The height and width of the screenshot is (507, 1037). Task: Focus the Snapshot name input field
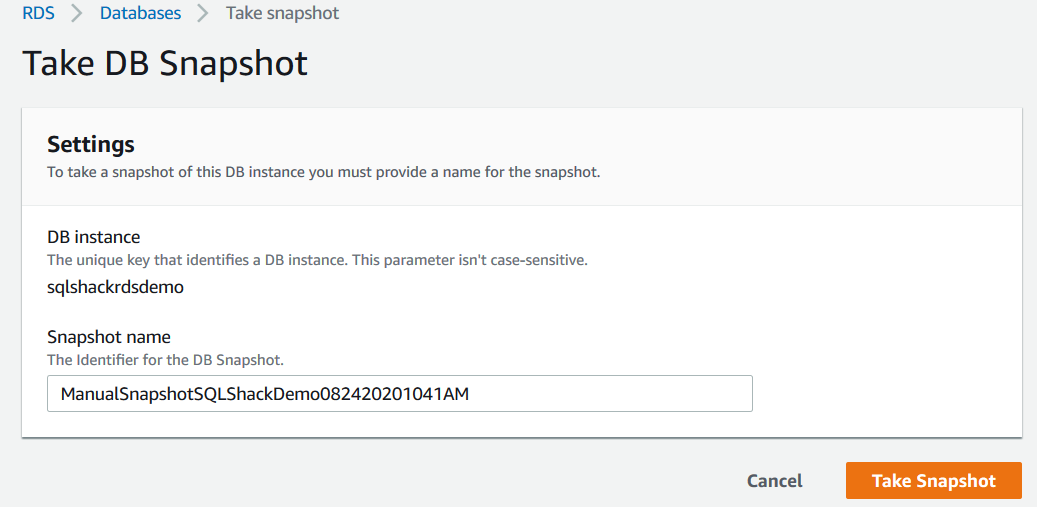[600, 394]
